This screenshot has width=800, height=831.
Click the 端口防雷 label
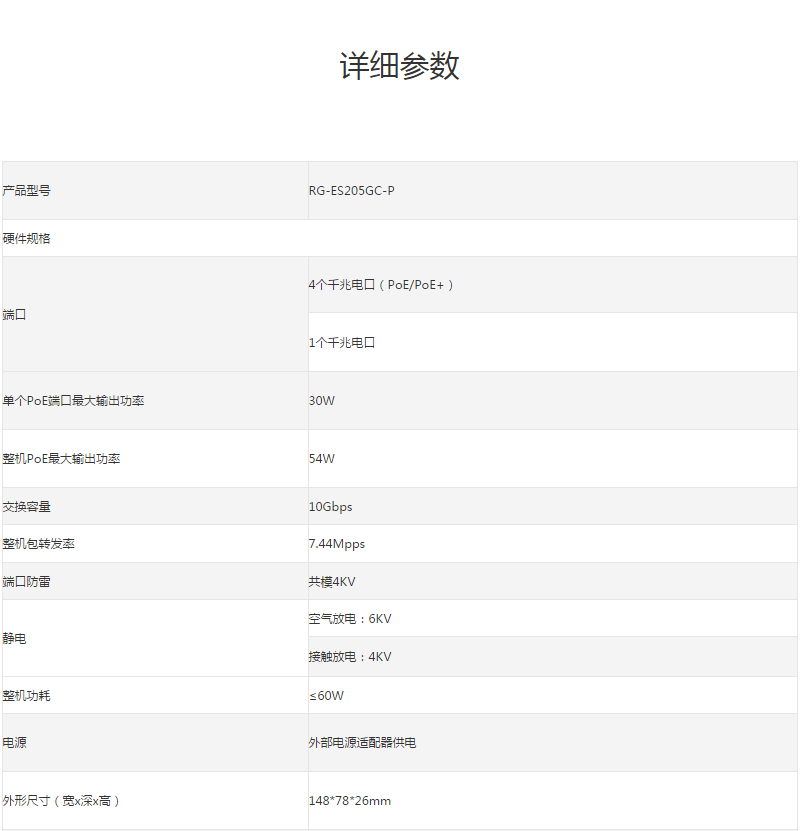point(26,582)
